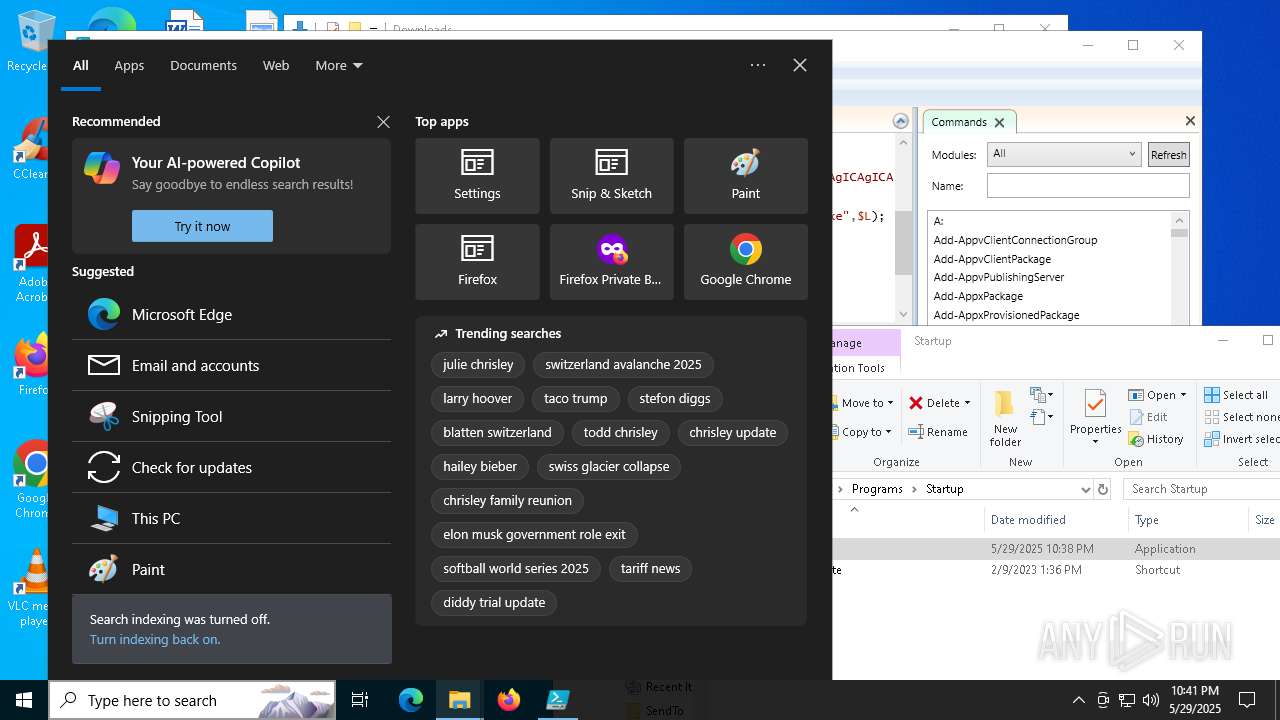Open Task View on taskbar

click(360, 700)
